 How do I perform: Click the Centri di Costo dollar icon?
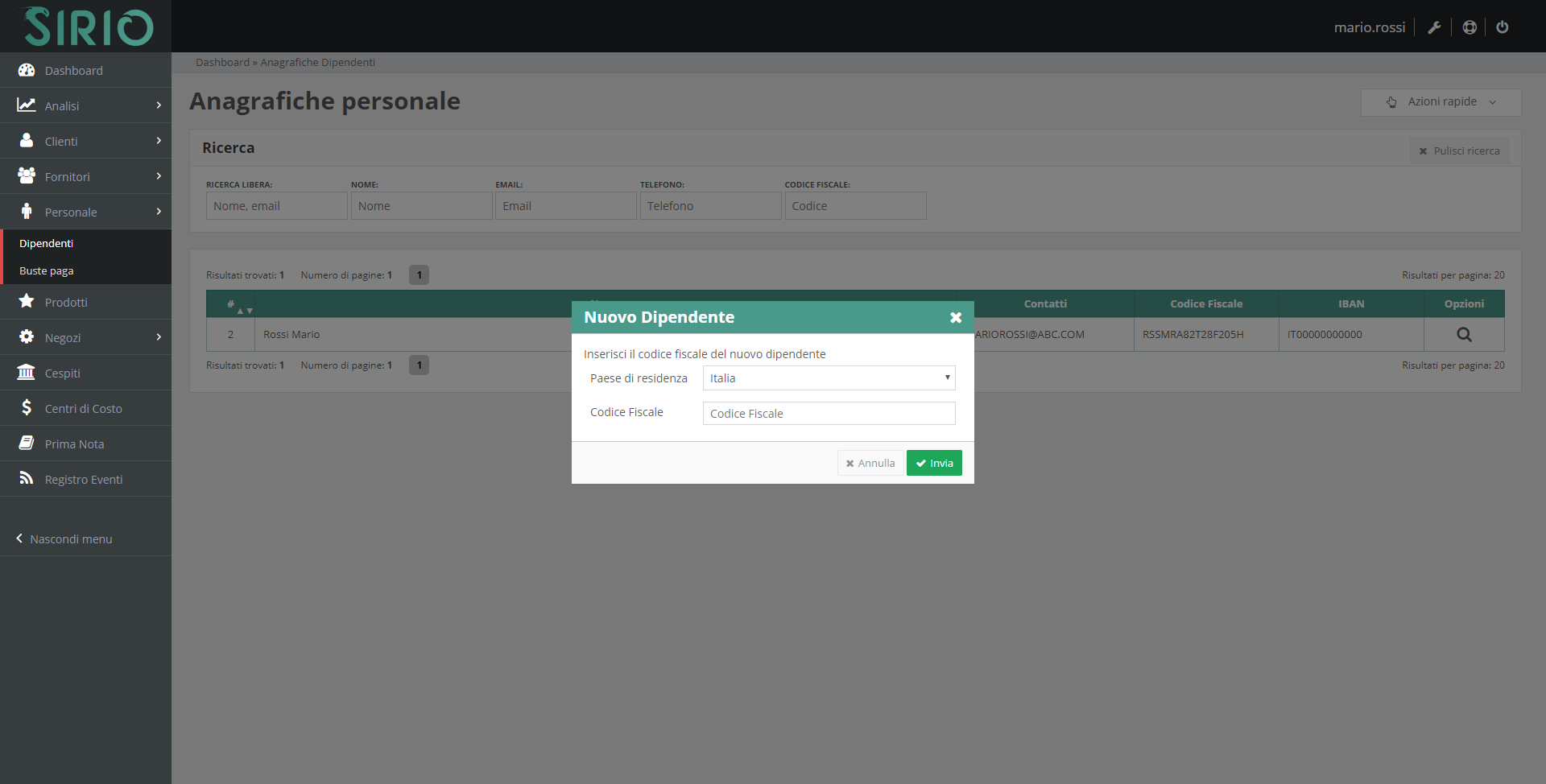(x=27, y=407)
